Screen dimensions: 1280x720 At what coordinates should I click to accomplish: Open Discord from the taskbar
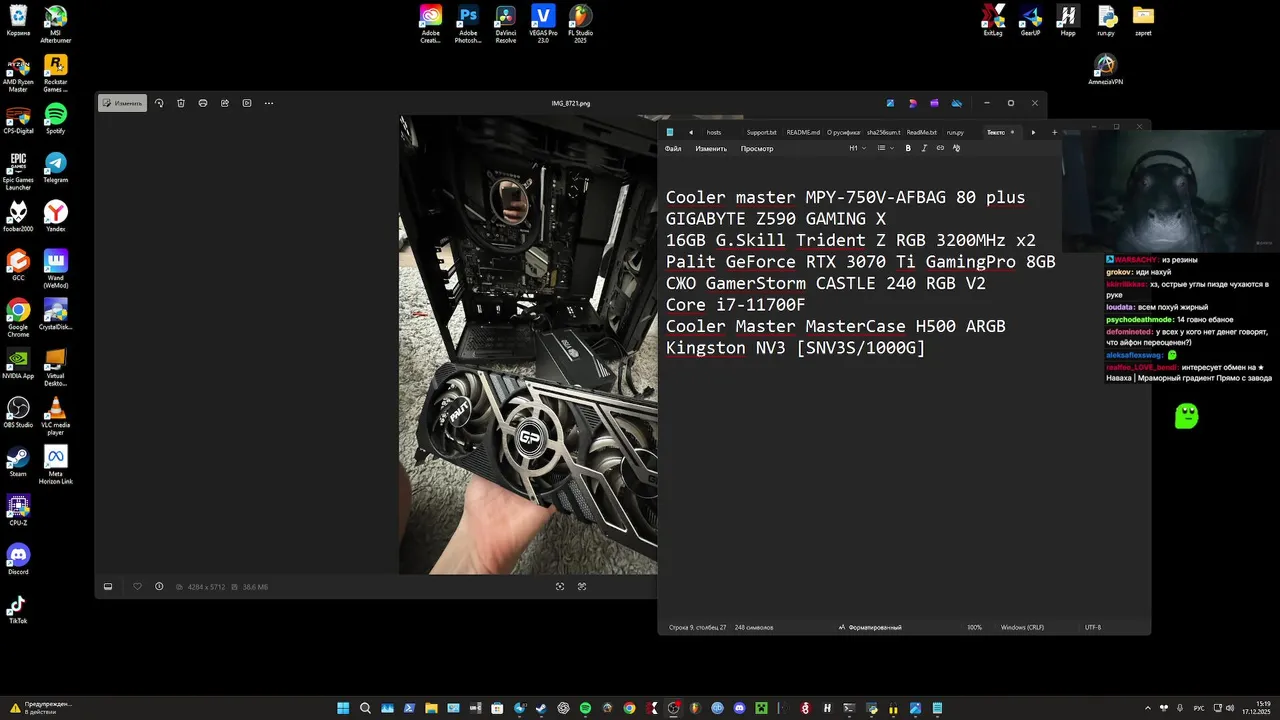click(739, 708)
